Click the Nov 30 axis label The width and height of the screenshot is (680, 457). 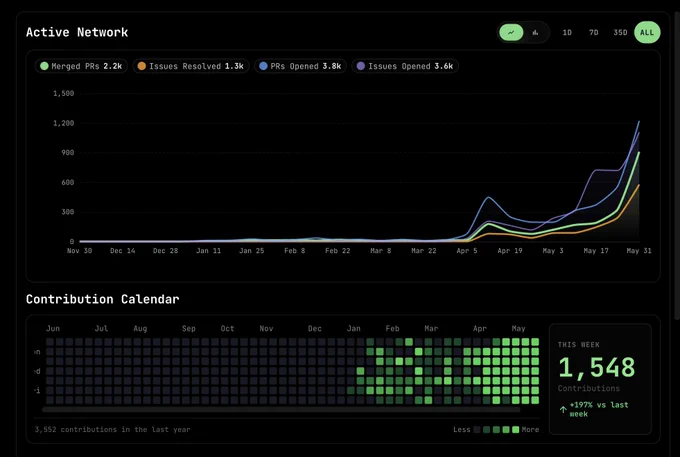79,251
